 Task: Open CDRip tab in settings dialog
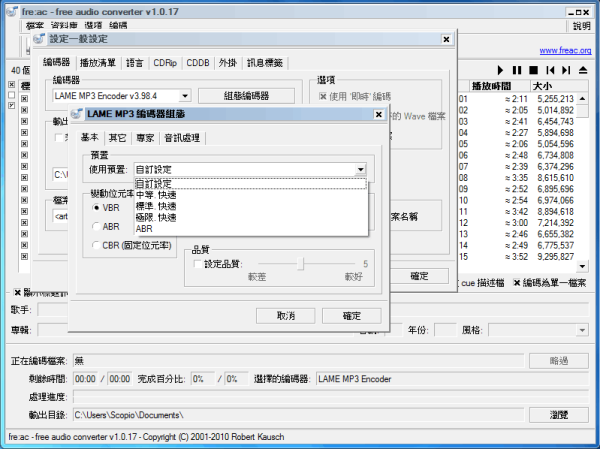165,63
